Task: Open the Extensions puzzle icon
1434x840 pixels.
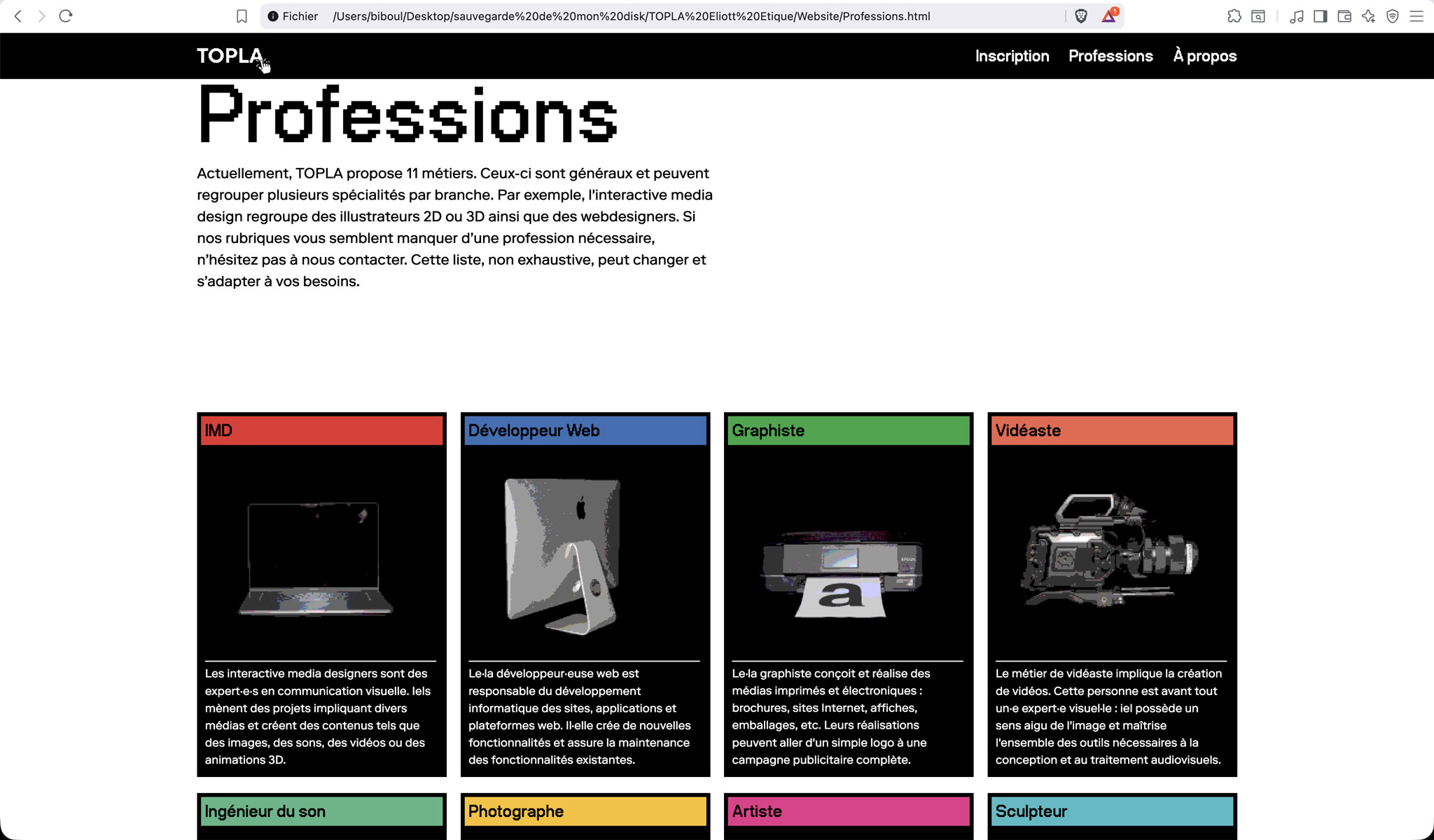Action: pyautogui.click(x=1234, y=16)
